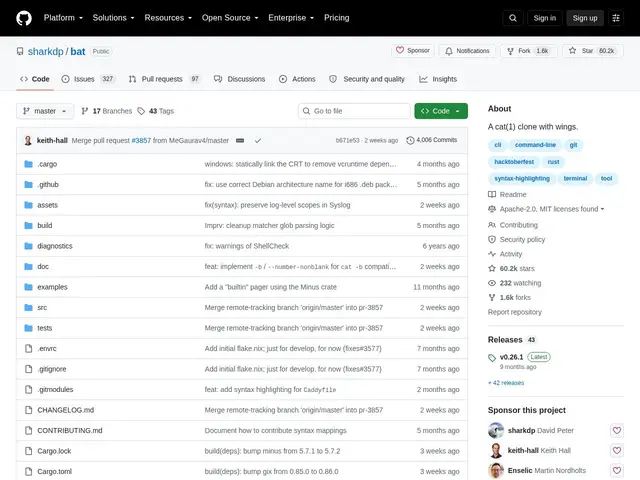Select the Code tab
The height and width of the screenshot is (480, 640).
click(35, 79)
